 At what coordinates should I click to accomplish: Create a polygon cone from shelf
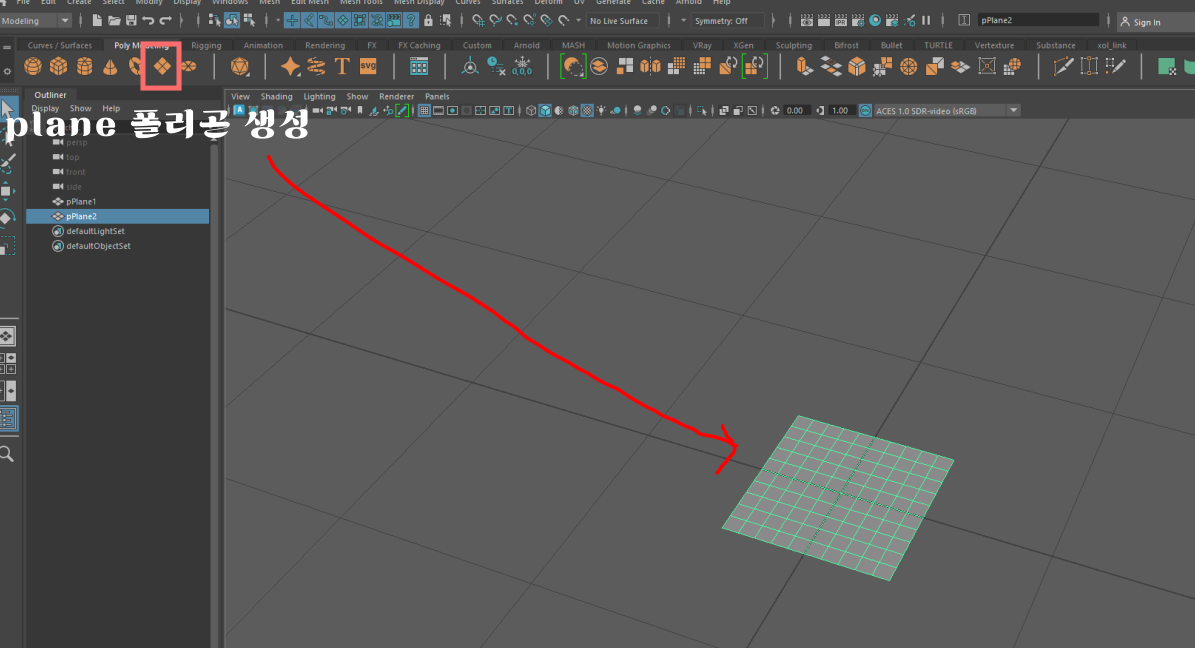click(x=111, y=67)
